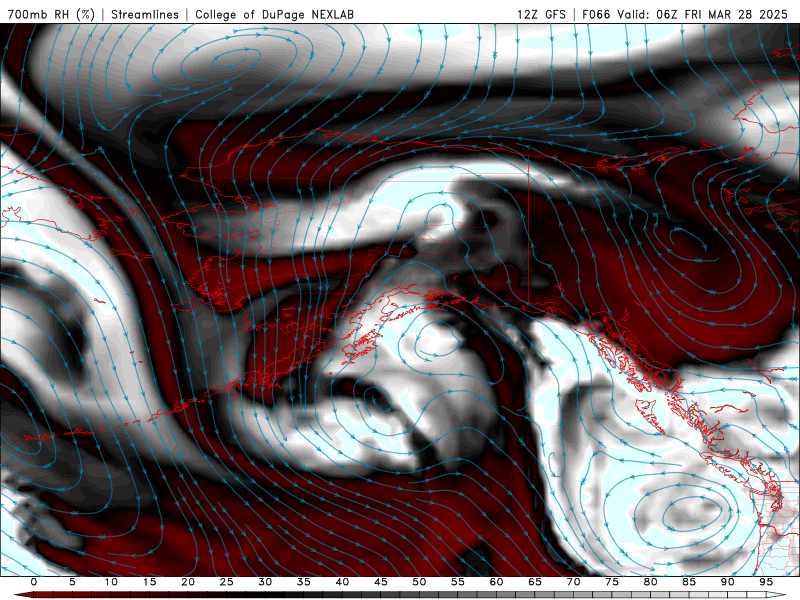Screen dimensions: 800x600
Task: Select the "12Z GFS" model run label
Action: pos(541,14)
